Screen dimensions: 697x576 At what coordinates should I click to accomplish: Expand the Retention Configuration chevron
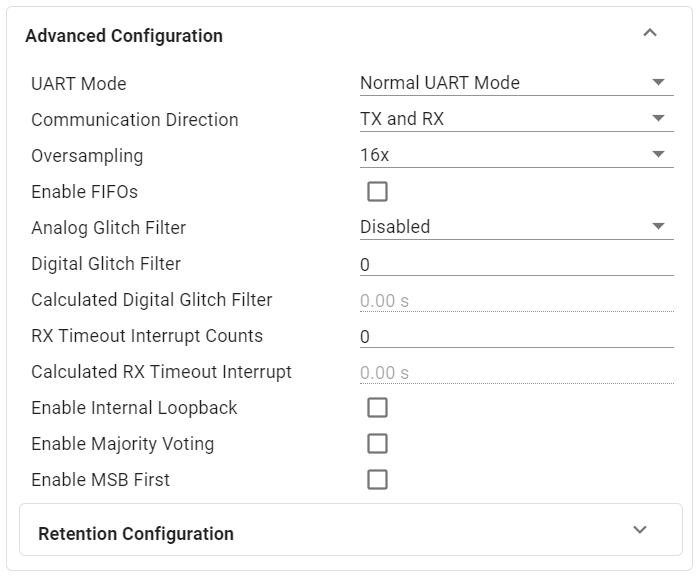pyautogui.click(x=641, y=530)
